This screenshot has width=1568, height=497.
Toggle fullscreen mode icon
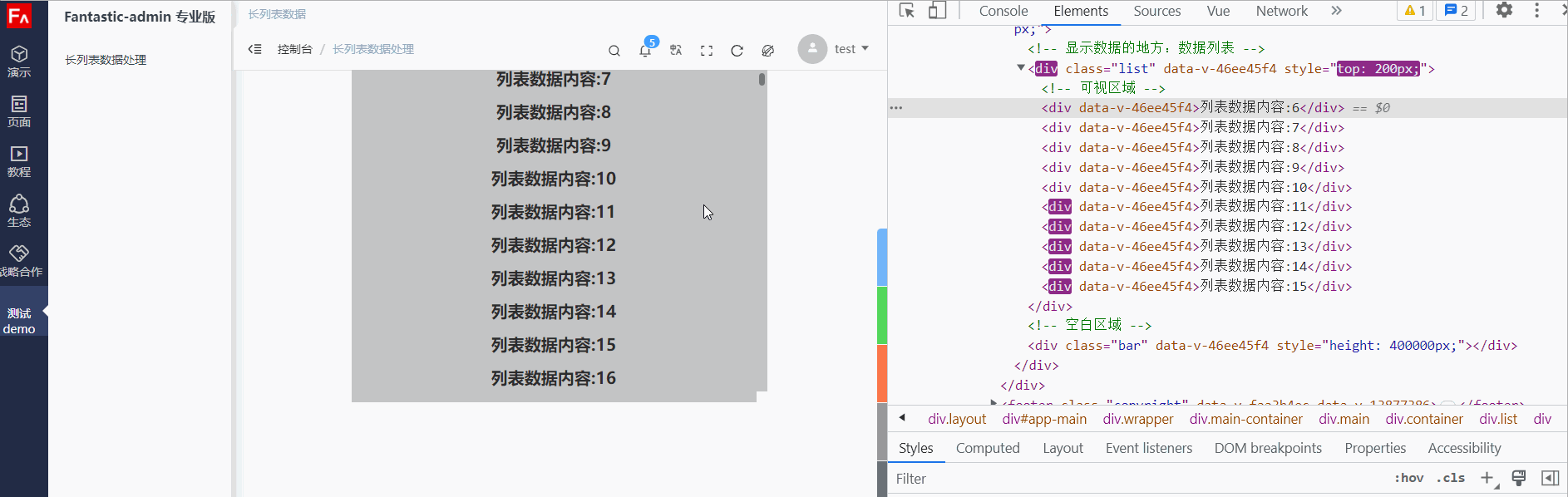tap(707, 51)
